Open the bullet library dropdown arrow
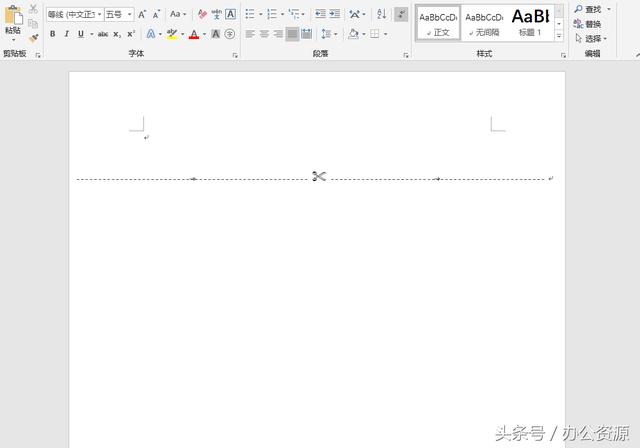The height and width of the screenshot is (448, 640). (x=261, y=15)
